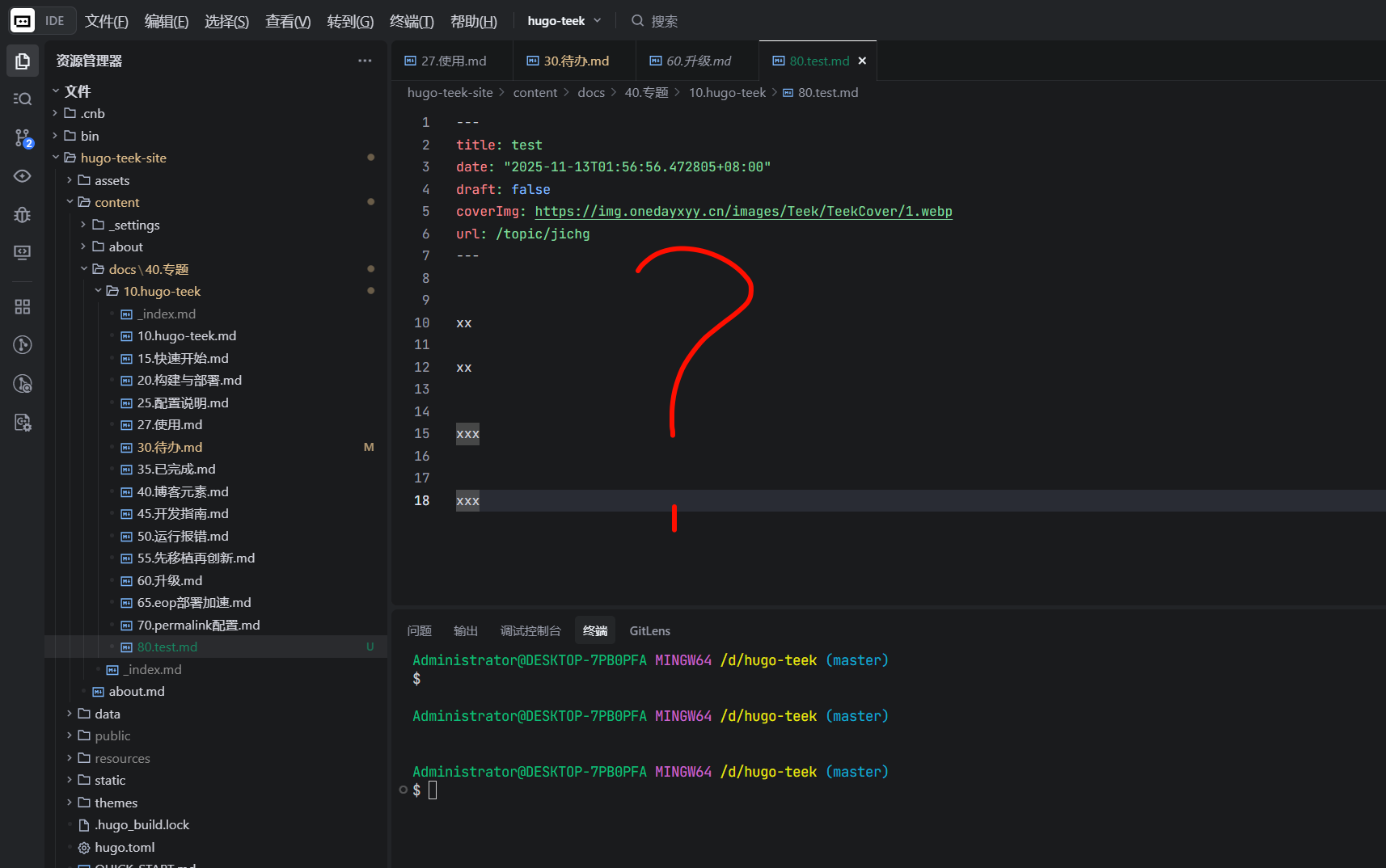The image size is (1386, 868).
Task: Switch to the GitLens panel tab
Action: coord(649,630)
